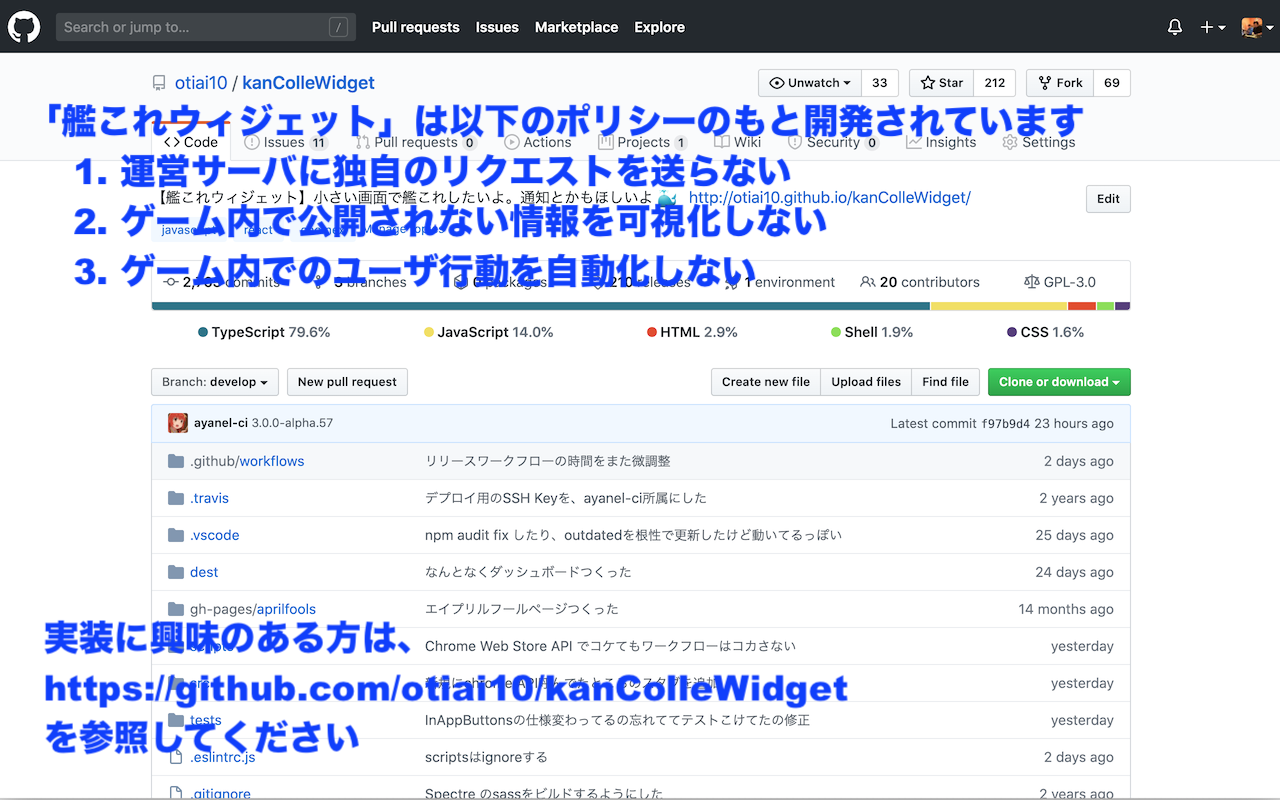Open the Settings tab
Viewport: 1280px width, 800px height.
point(1039,142)
